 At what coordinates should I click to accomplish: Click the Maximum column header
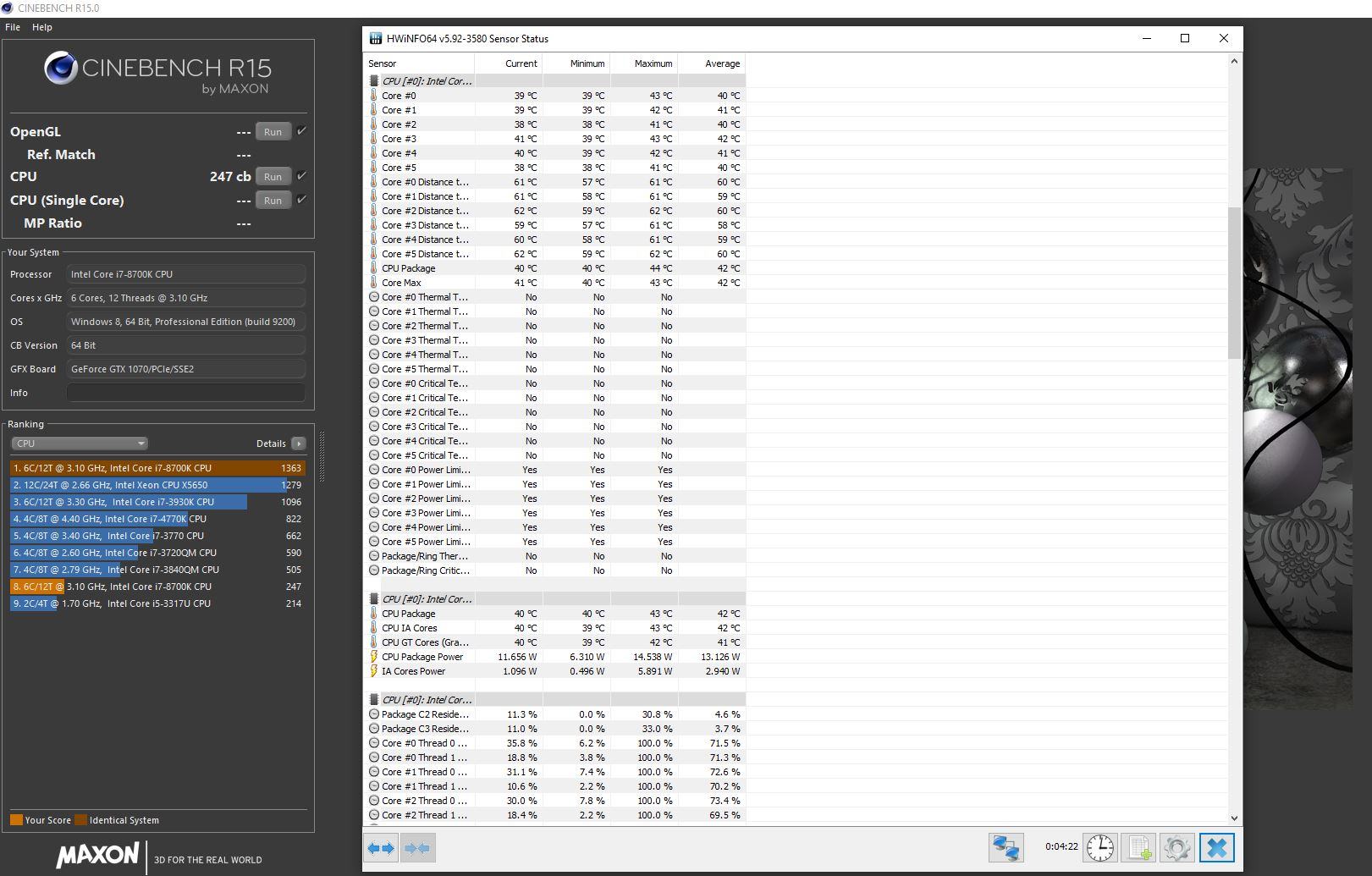(644, 63)
